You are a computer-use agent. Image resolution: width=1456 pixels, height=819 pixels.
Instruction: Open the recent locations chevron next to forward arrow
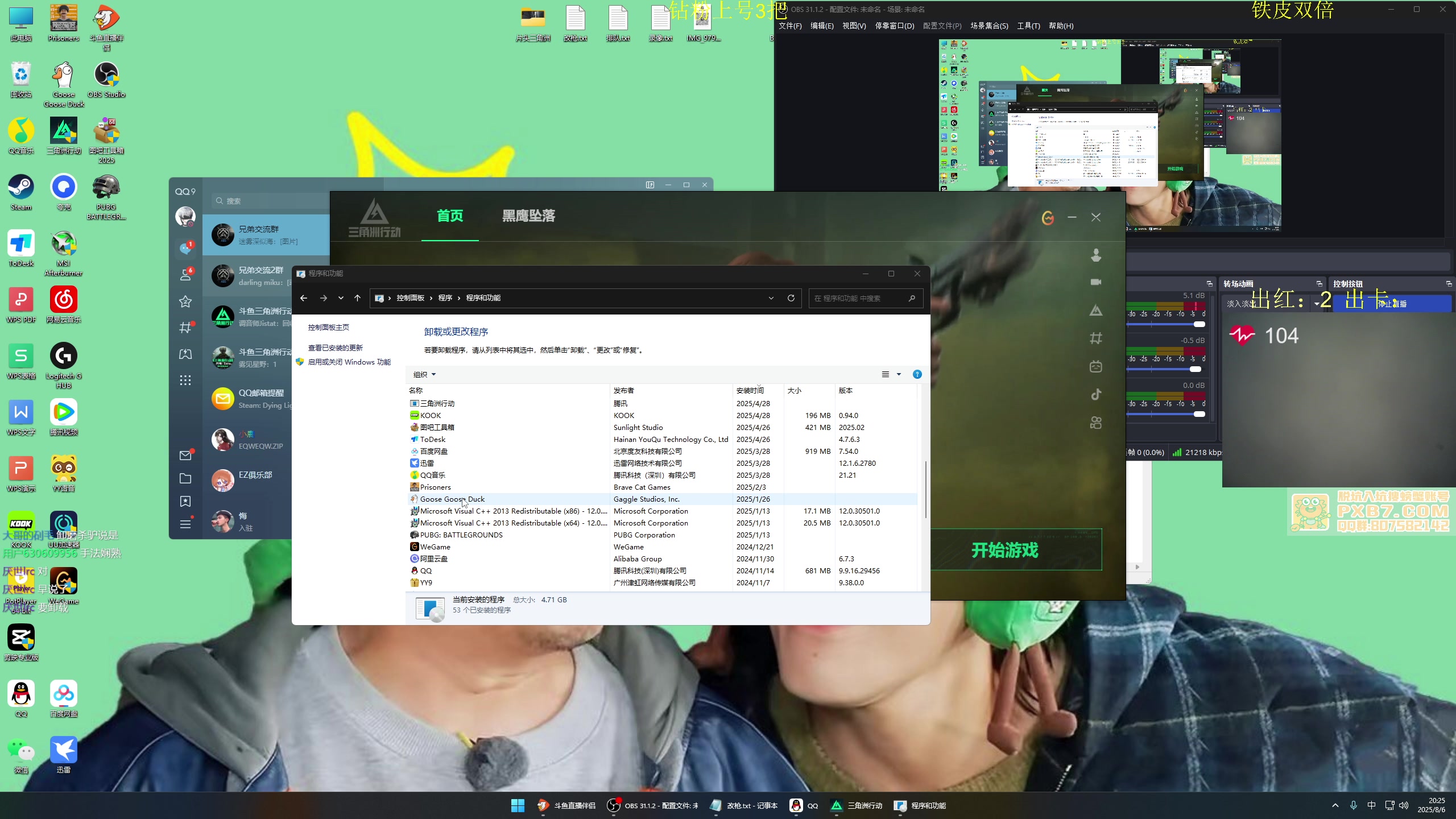(341, 298)
